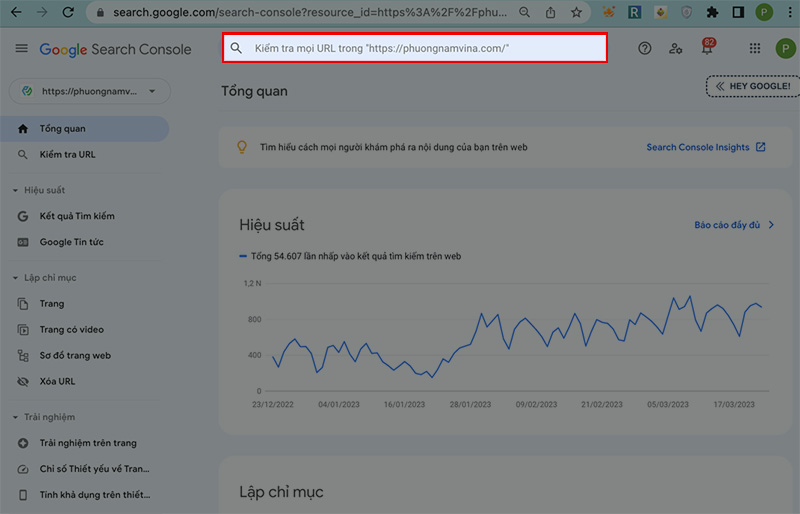Viewport: 800px width, 514px height.
Task: Click the Lập chỉ mục card title
Action: click(281, 492)
